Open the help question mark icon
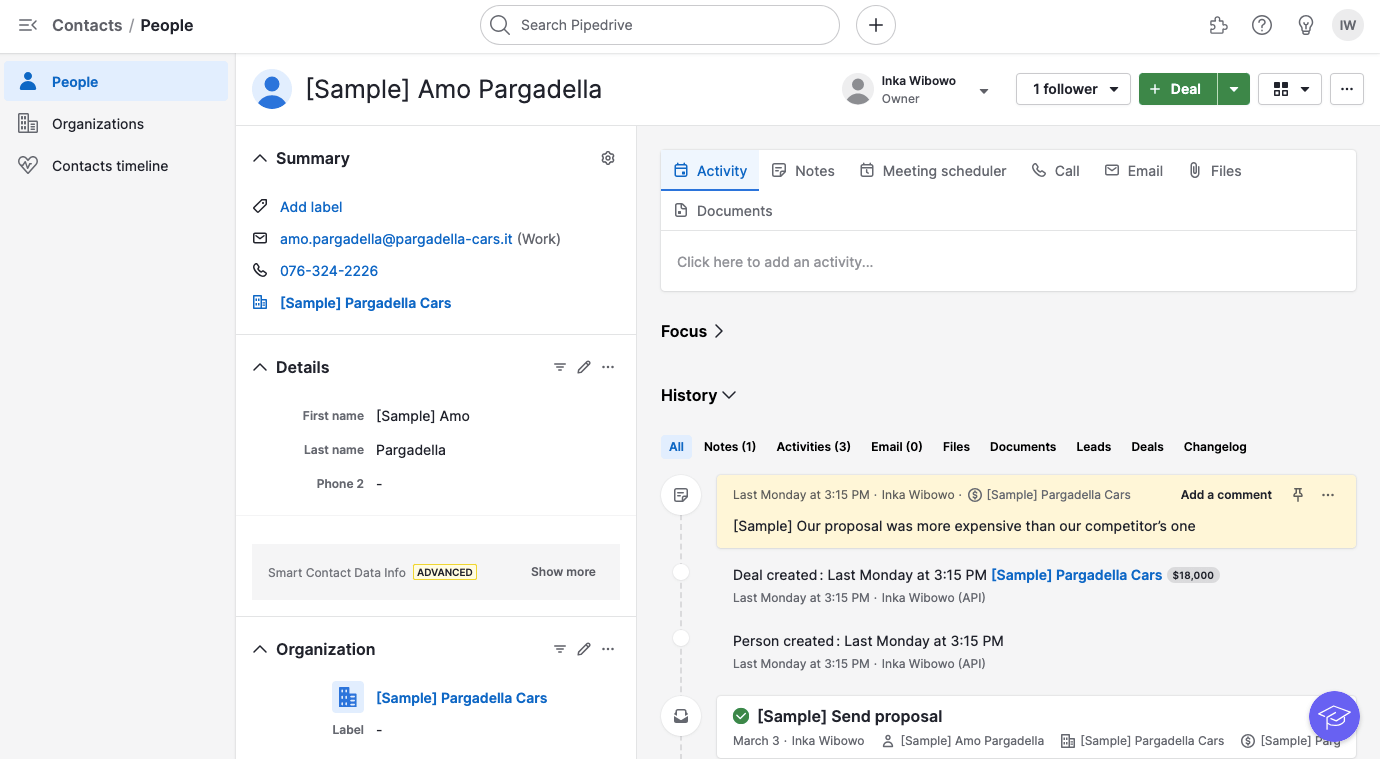The height and width of the screenshot is (759, 1380). tap(1262, 25)
